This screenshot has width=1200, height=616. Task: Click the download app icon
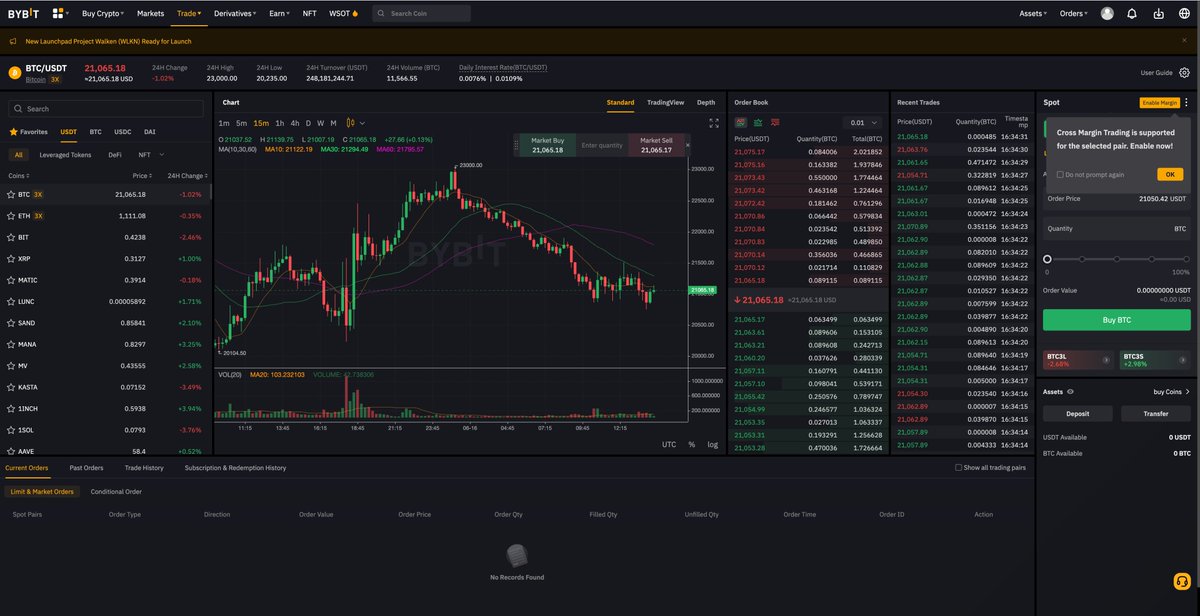(x=1158, y=14)
